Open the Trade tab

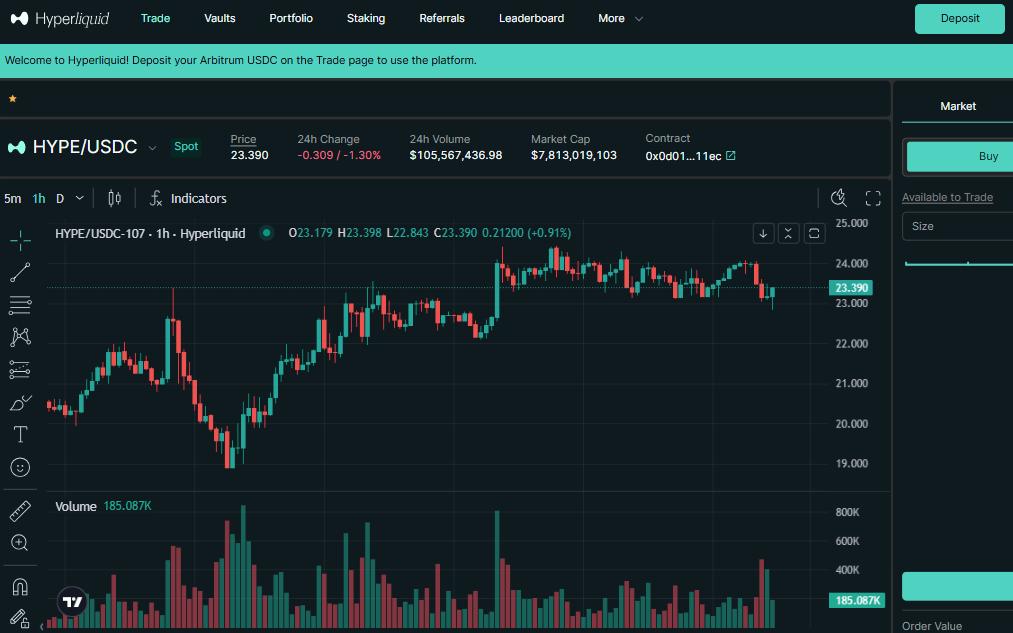click(x=156, y=18)
